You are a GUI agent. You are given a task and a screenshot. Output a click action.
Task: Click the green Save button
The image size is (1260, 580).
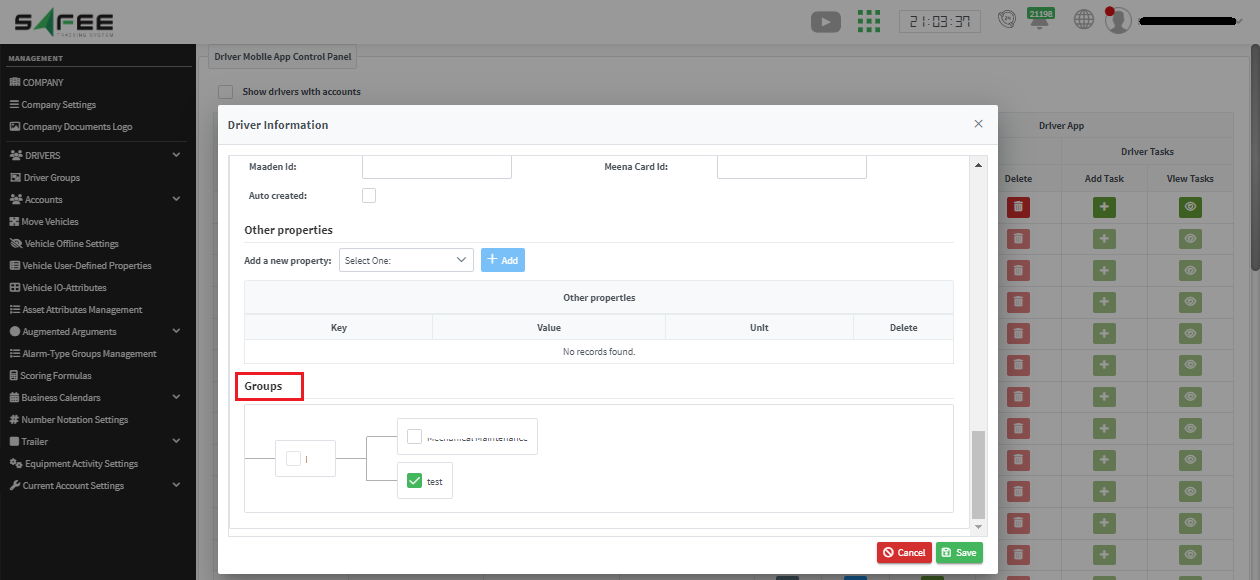pyautogui.click(x=959, y=553)
